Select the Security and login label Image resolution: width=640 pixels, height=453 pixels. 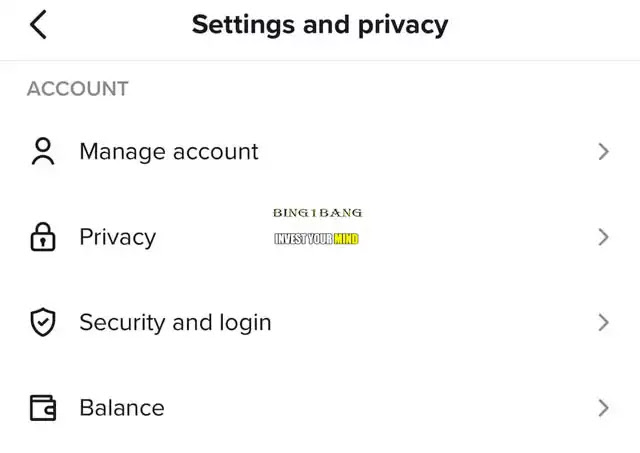[175, 322]
